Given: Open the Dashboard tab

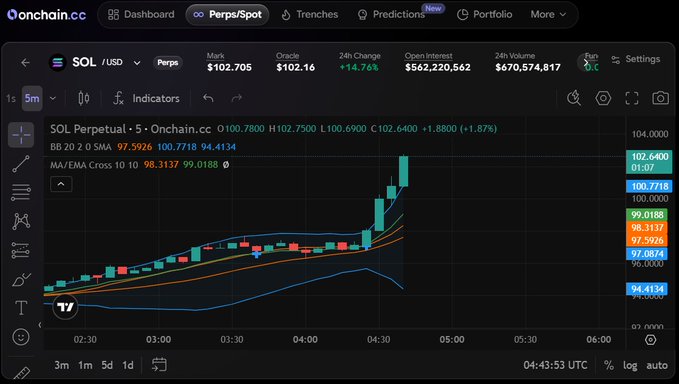Looking at the screenshot, I should click(141, 15).
